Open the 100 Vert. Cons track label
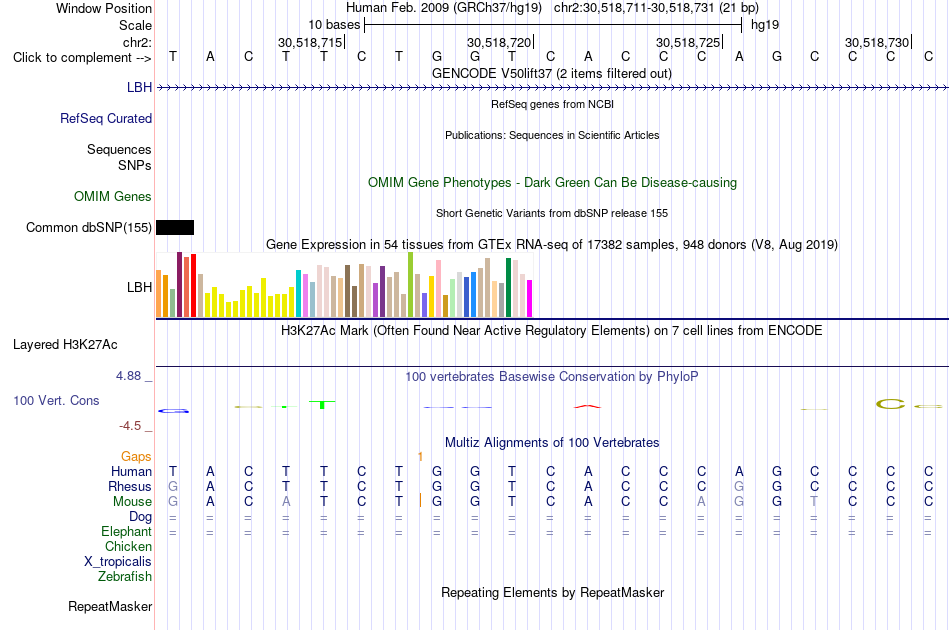950x630 pixels. click(x=56, y=400)
